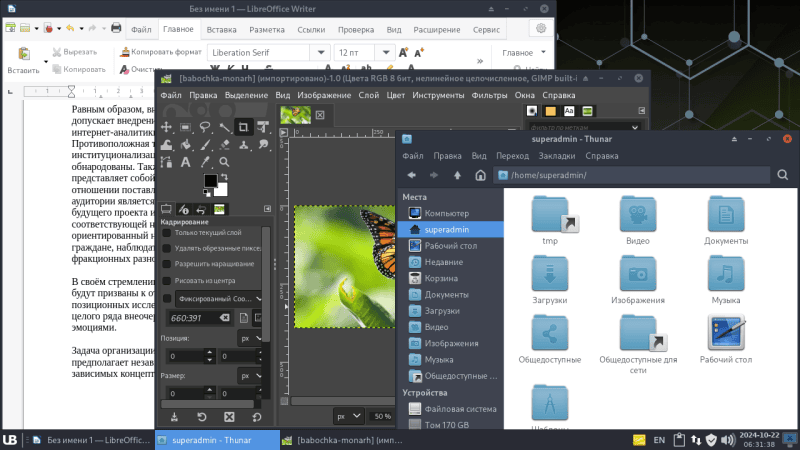Open the Liberation Serif font dropdown
800x450 pixels.
pyautogui.click(x=320, y=52)
